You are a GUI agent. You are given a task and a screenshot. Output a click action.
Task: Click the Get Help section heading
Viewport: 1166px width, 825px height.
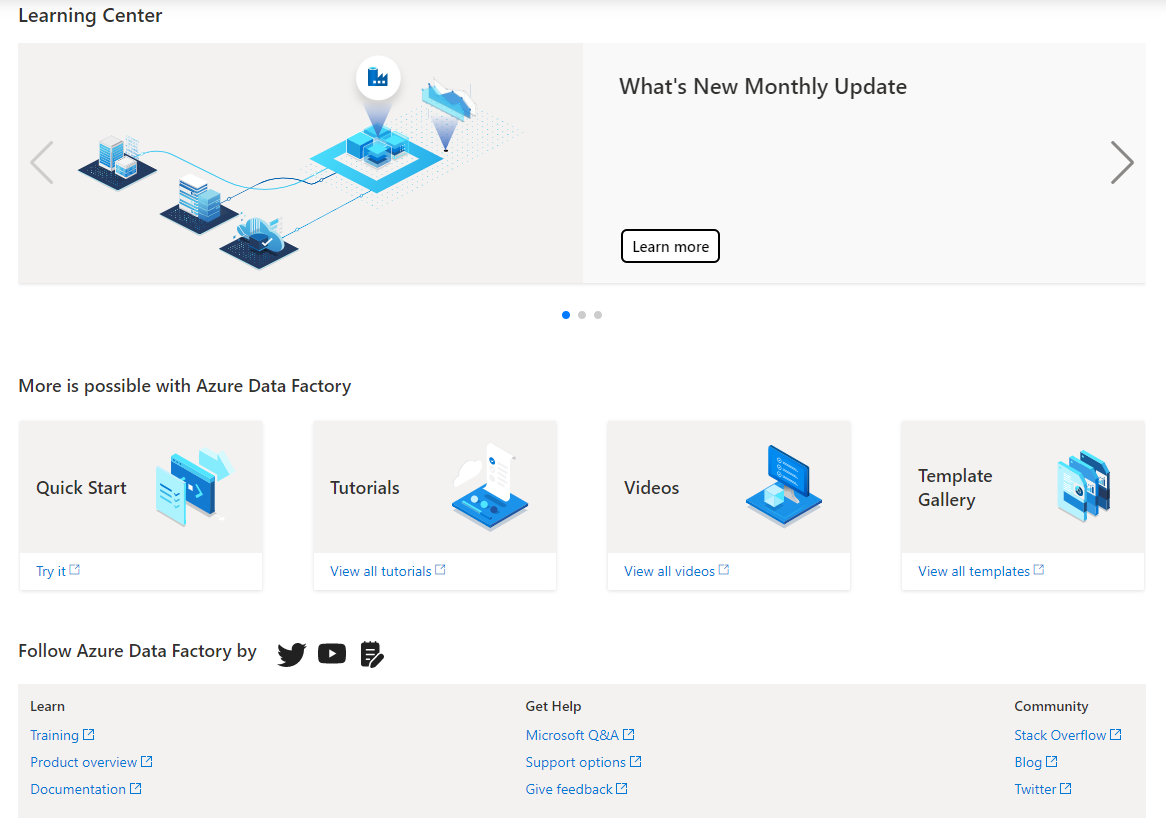click(553, 707)
